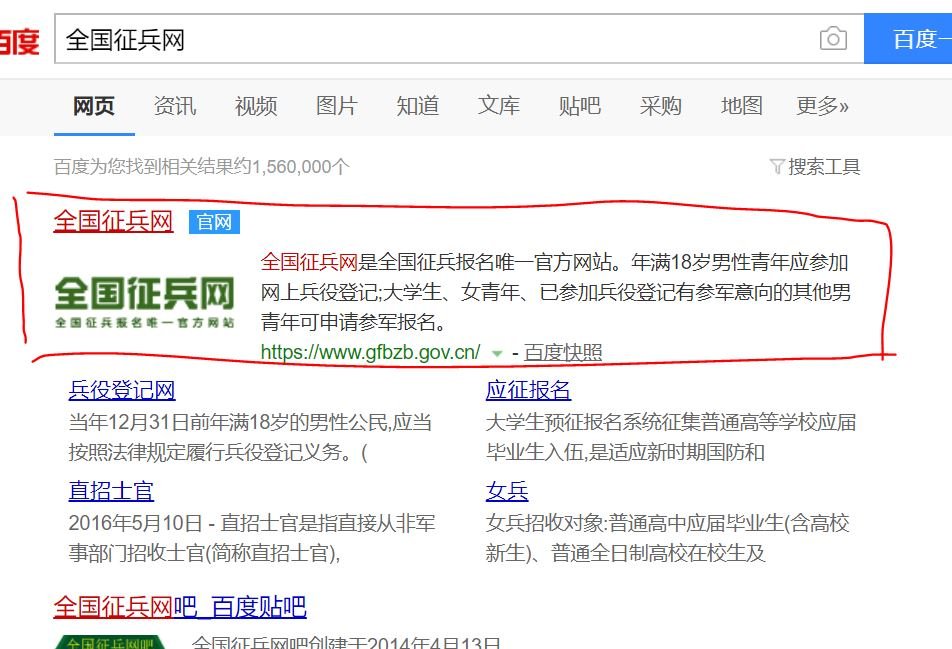Expand the green caret after the gov.cn URL
The width and height of the screenshot is (952, 649).
(495, 352)
